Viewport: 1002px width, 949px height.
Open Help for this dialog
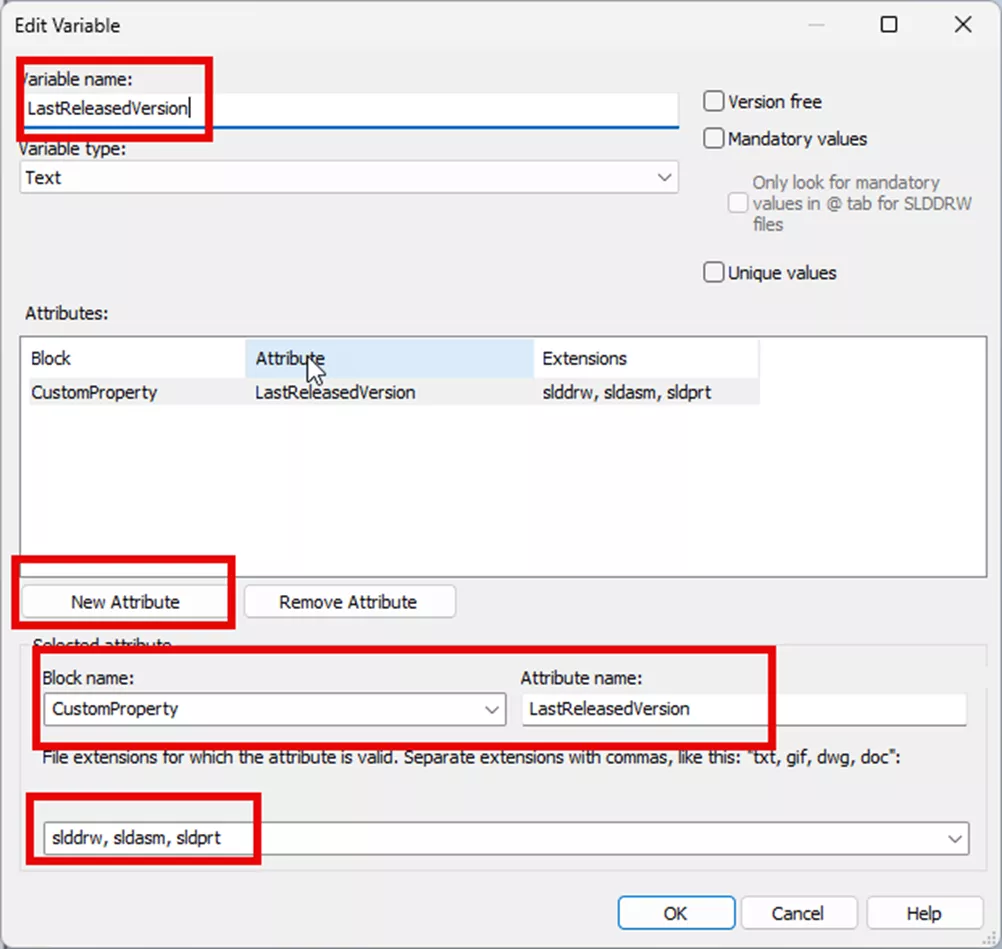click(x=924, y=912)
